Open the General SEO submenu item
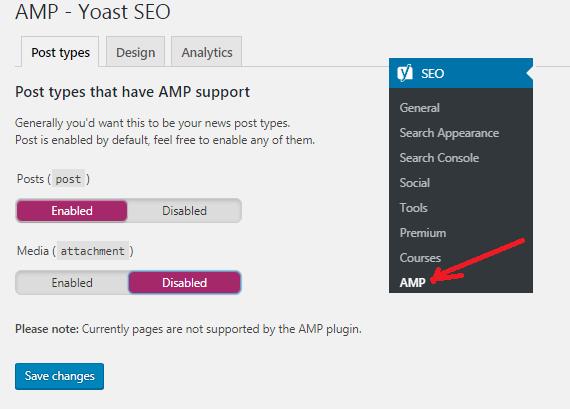Viewport: 570px width, 410px height. (x=420, y=108)
